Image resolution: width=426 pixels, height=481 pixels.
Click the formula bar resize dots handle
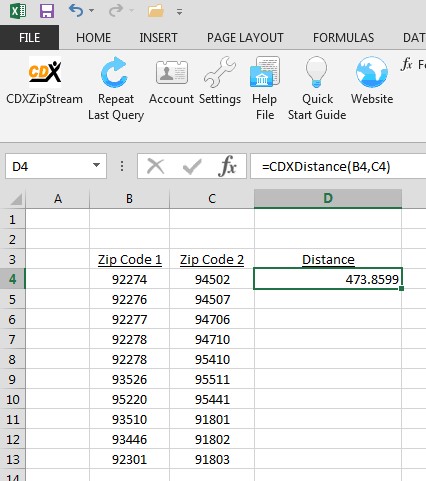tap(122, 166)
